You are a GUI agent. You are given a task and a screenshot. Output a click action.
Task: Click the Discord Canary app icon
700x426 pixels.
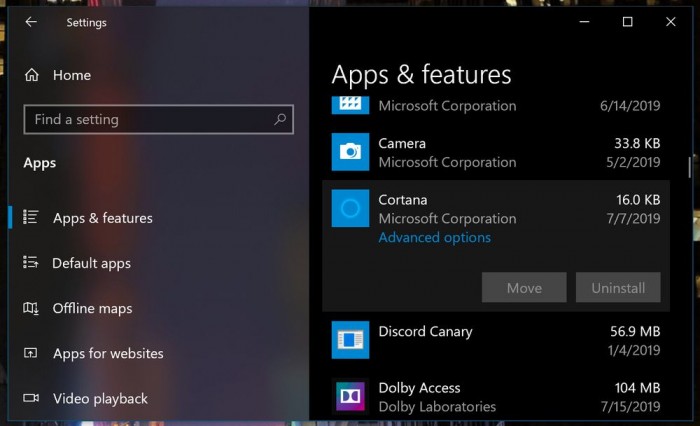[350, 340]
